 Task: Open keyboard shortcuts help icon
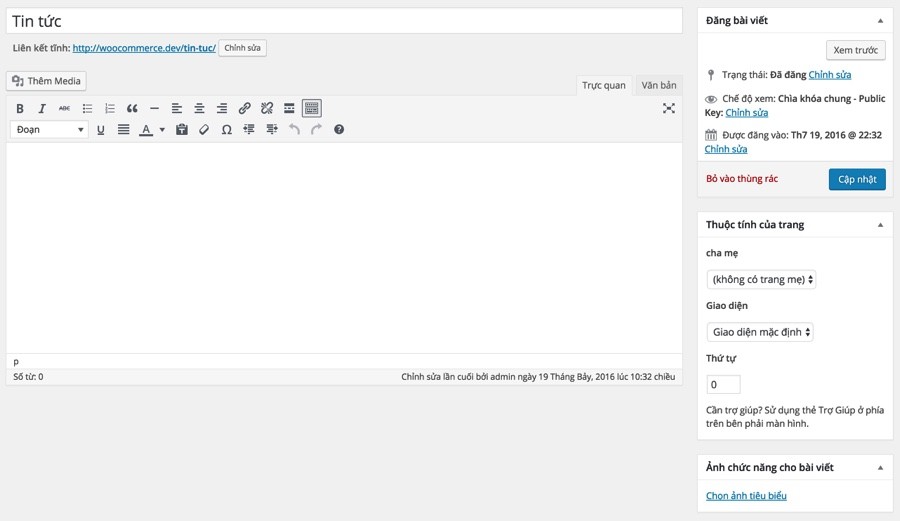pyautogui.click(x=339, y=130)
